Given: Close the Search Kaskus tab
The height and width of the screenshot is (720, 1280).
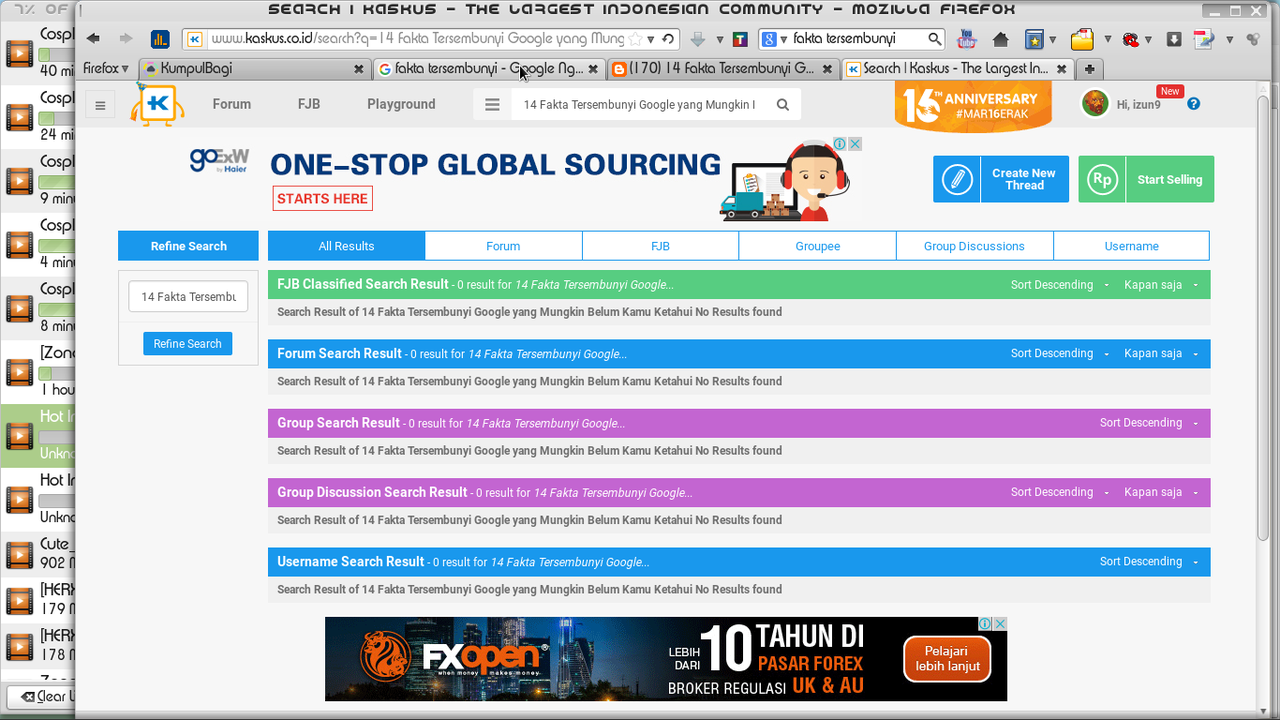Looking at the screenshot, I should point(1061,69).
